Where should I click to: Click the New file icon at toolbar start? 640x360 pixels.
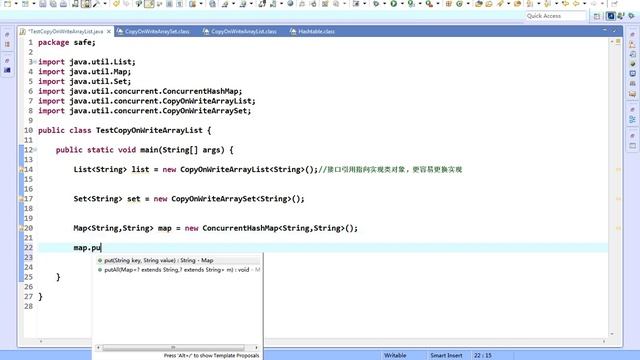pyautogui.click(x=7, y=4)
